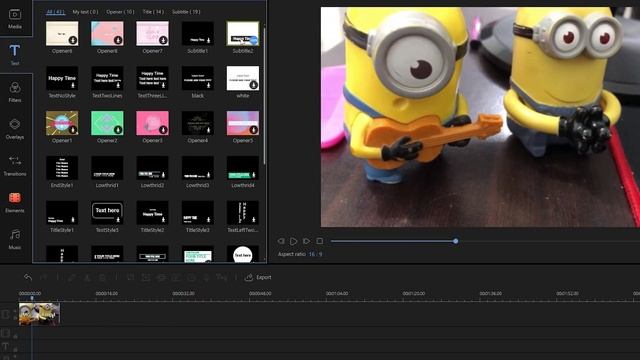
Task: Select the TextTwoLines thumbnail
Action: coord(107,78)
